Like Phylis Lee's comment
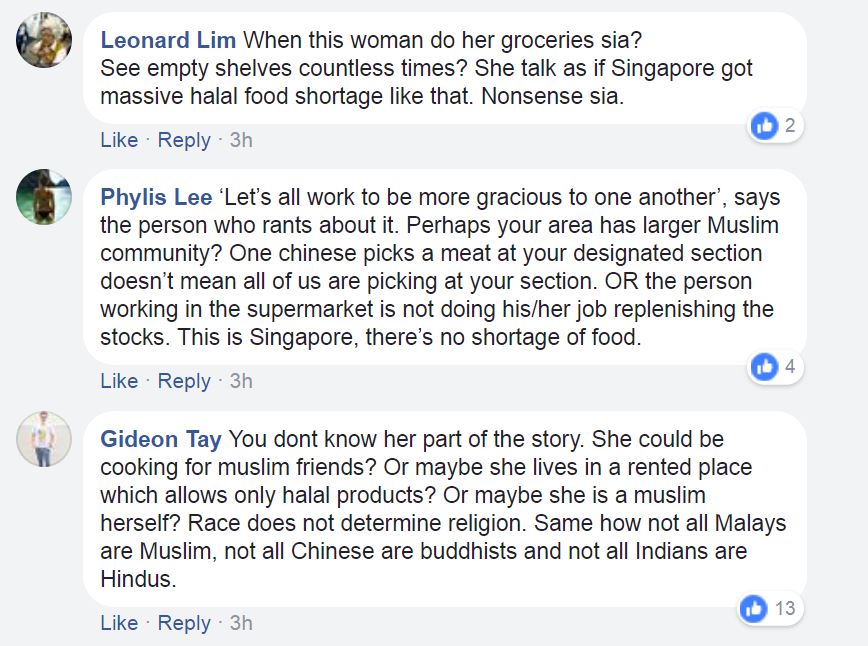Screen dimensions: 868x646 [119, 381]
